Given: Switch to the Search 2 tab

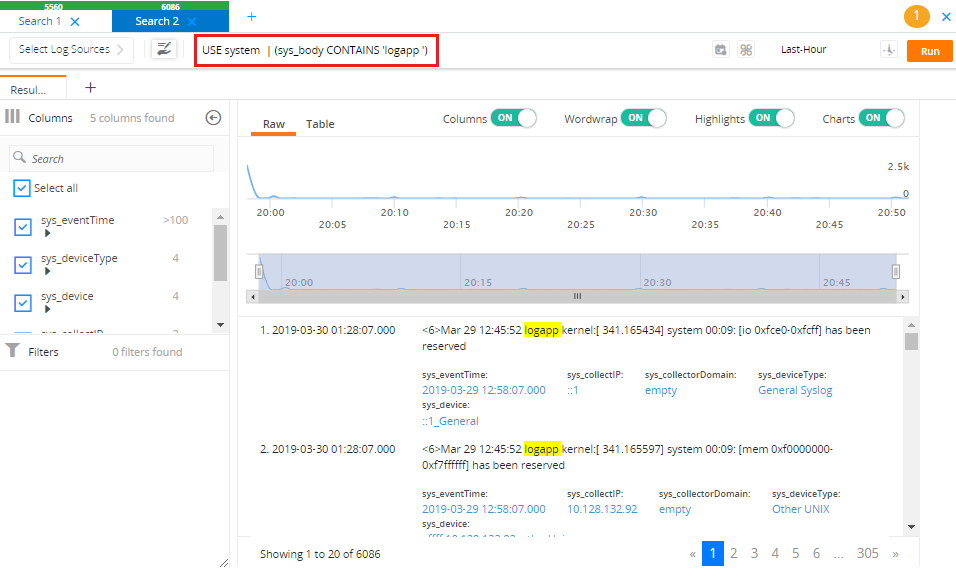Looking at the screenshot, I should click(x=157, y=21).
